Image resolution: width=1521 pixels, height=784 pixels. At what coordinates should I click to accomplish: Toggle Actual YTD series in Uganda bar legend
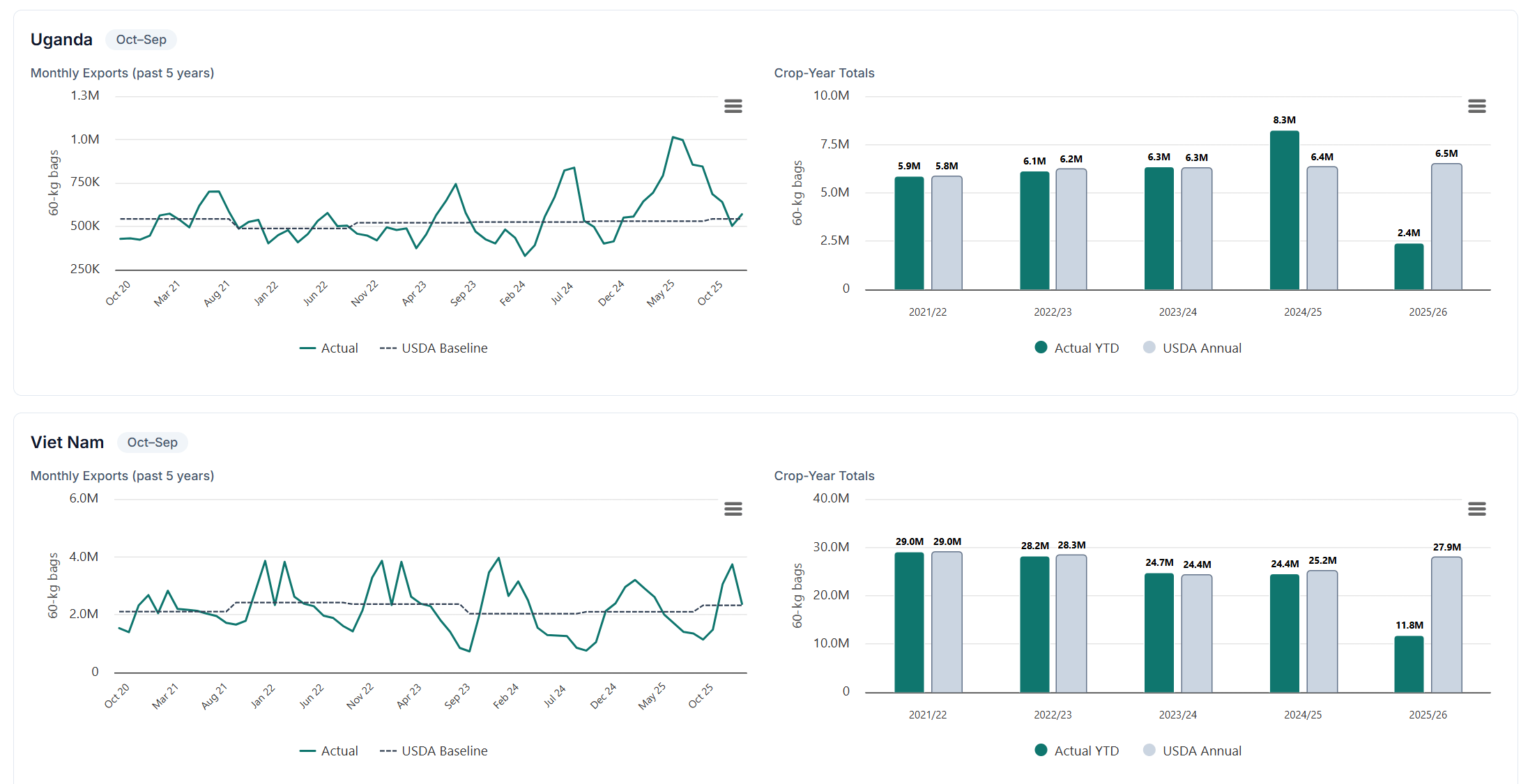click(x=1077, y=348)
